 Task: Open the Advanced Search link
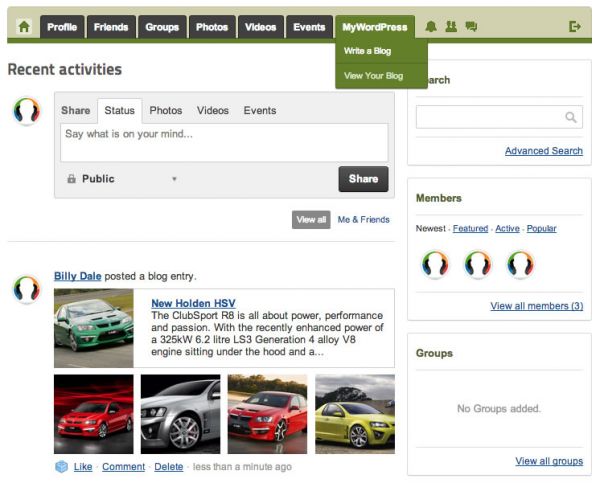[543, 151]
